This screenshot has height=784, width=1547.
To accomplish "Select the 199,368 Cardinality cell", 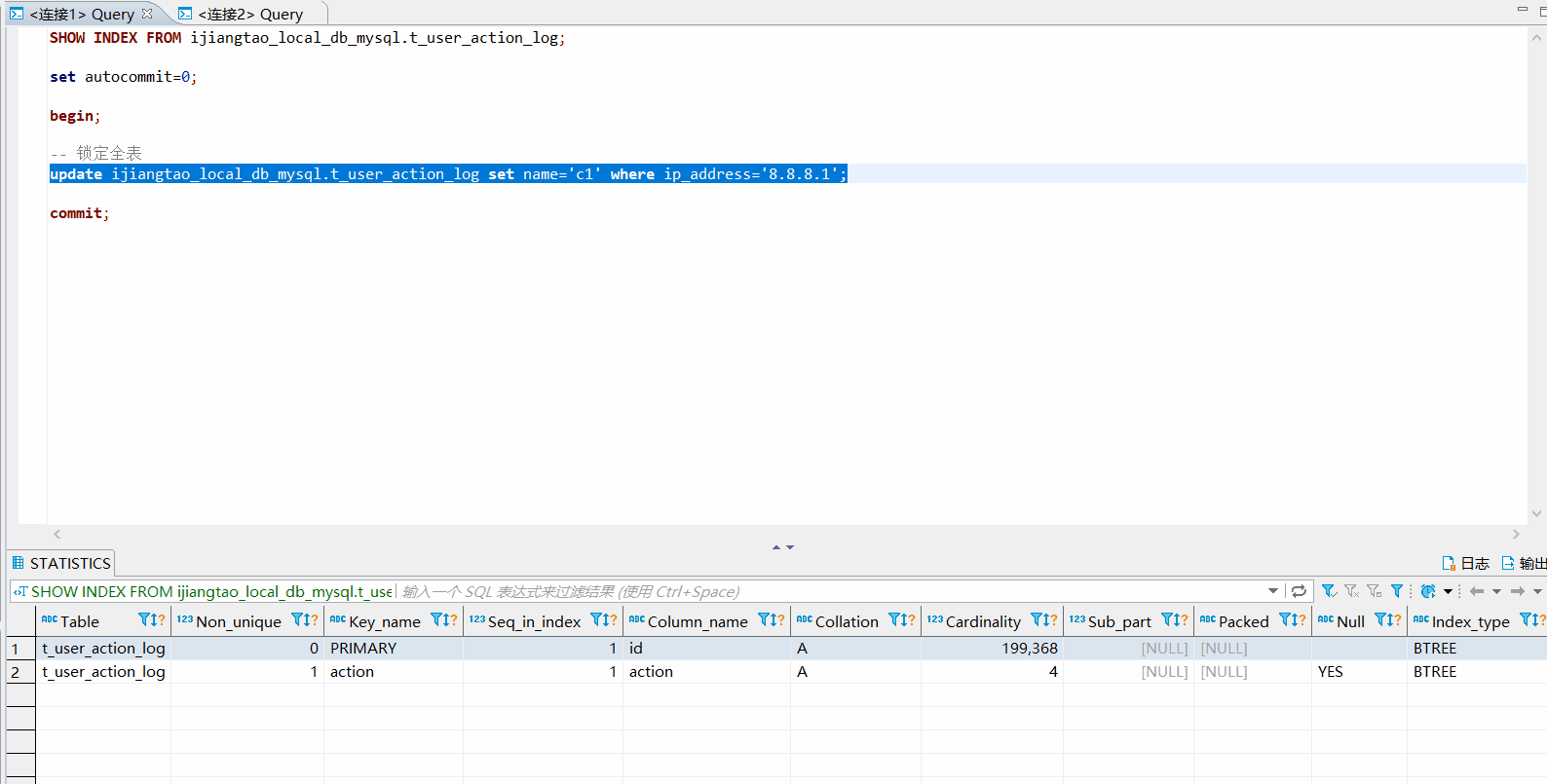I will pos(992,648).
